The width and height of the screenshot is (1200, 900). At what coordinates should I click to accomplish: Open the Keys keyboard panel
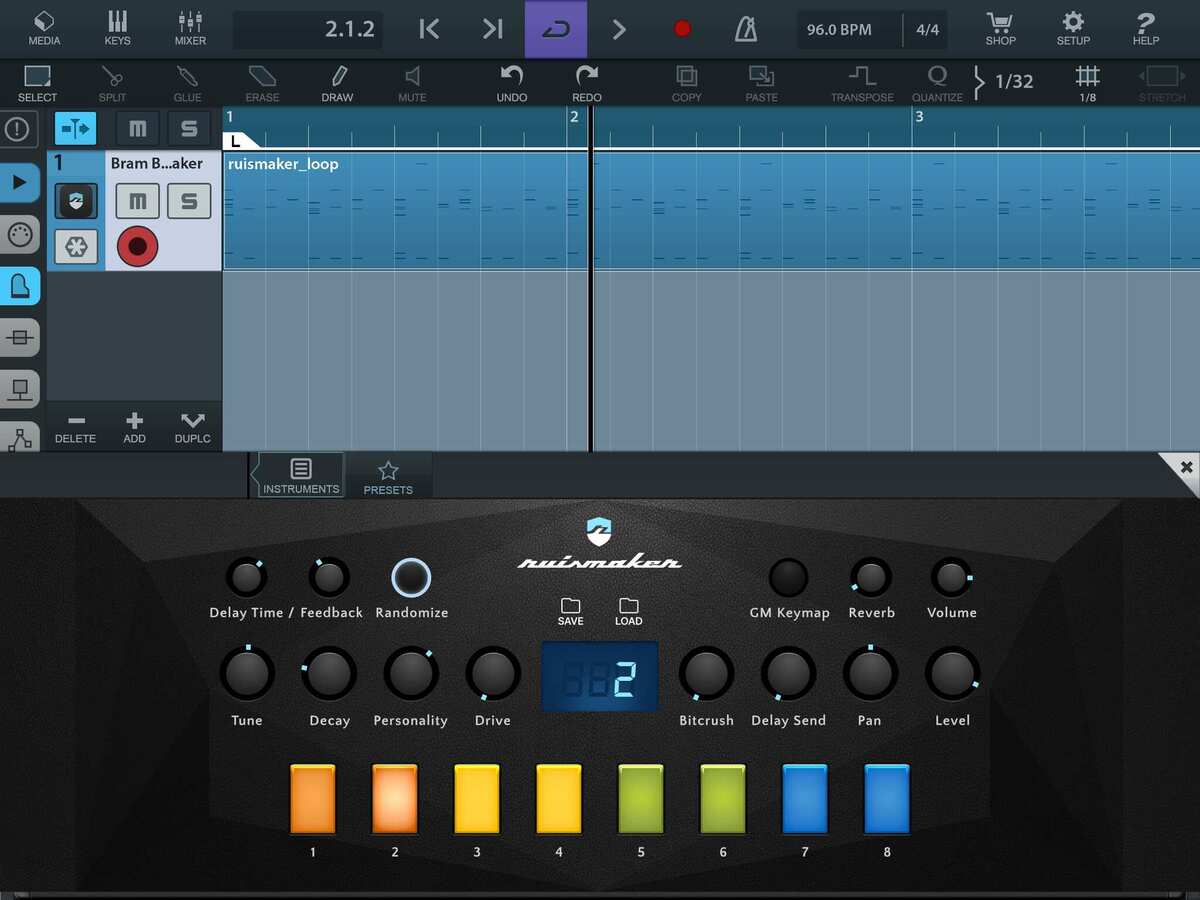point(117,28)
